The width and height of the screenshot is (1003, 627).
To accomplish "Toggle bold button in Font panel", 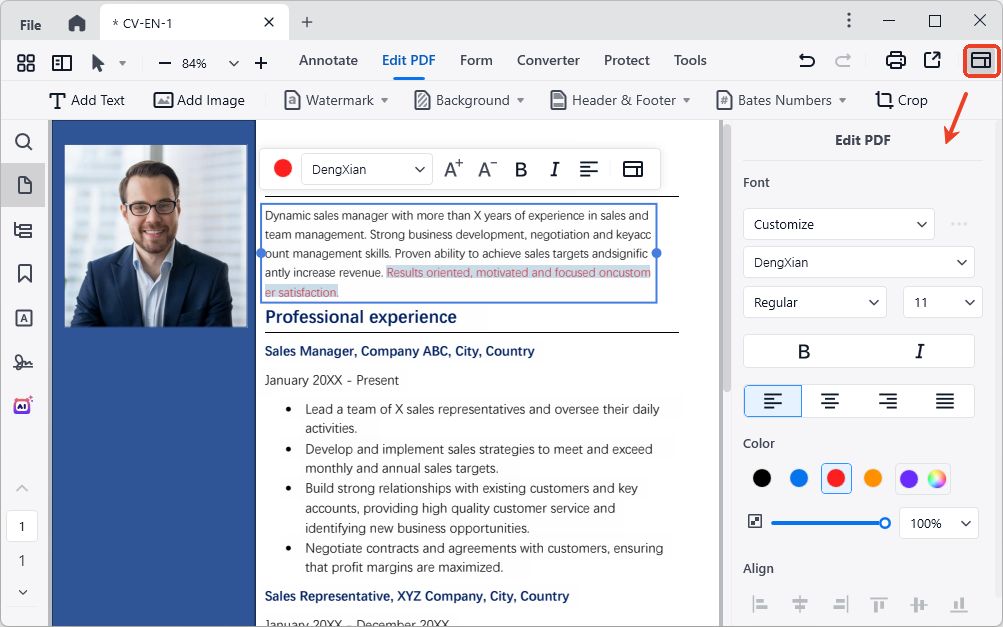I will coord(802,351).
